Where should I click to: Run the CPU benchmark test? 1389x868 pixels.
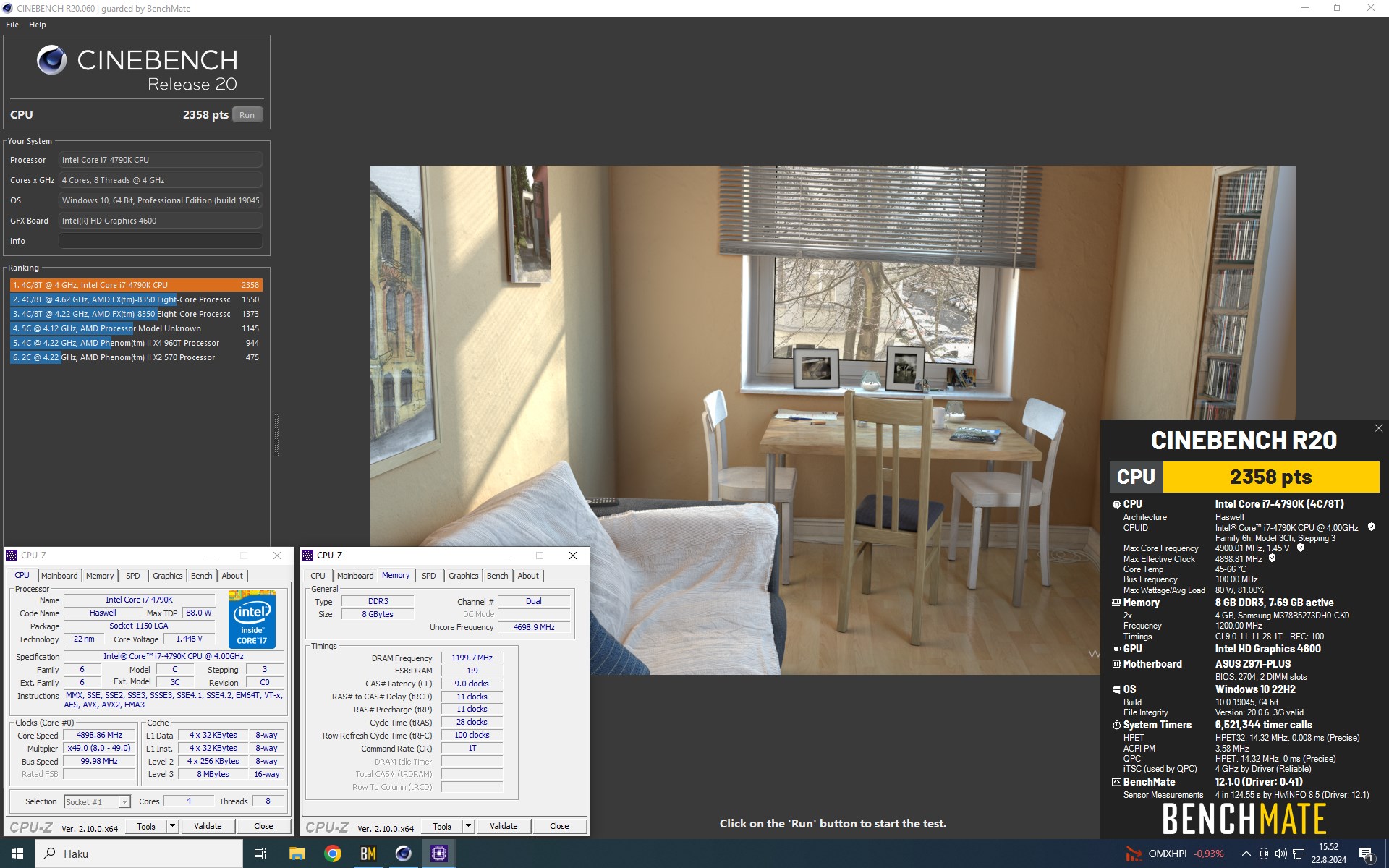(247, 115)
